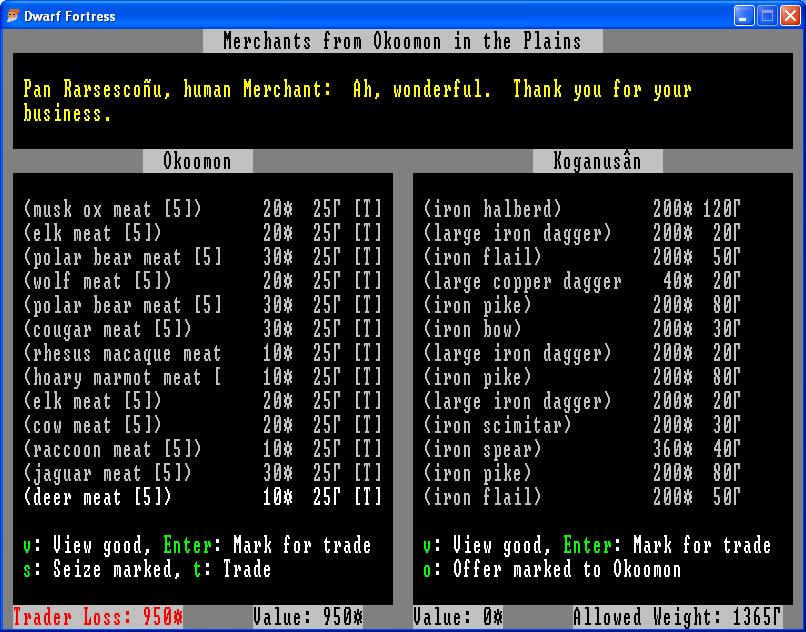Screen dimensions: 806x632
Task: Click the 'Allowed Weight: 1365Γ' status
Action: 677,617
